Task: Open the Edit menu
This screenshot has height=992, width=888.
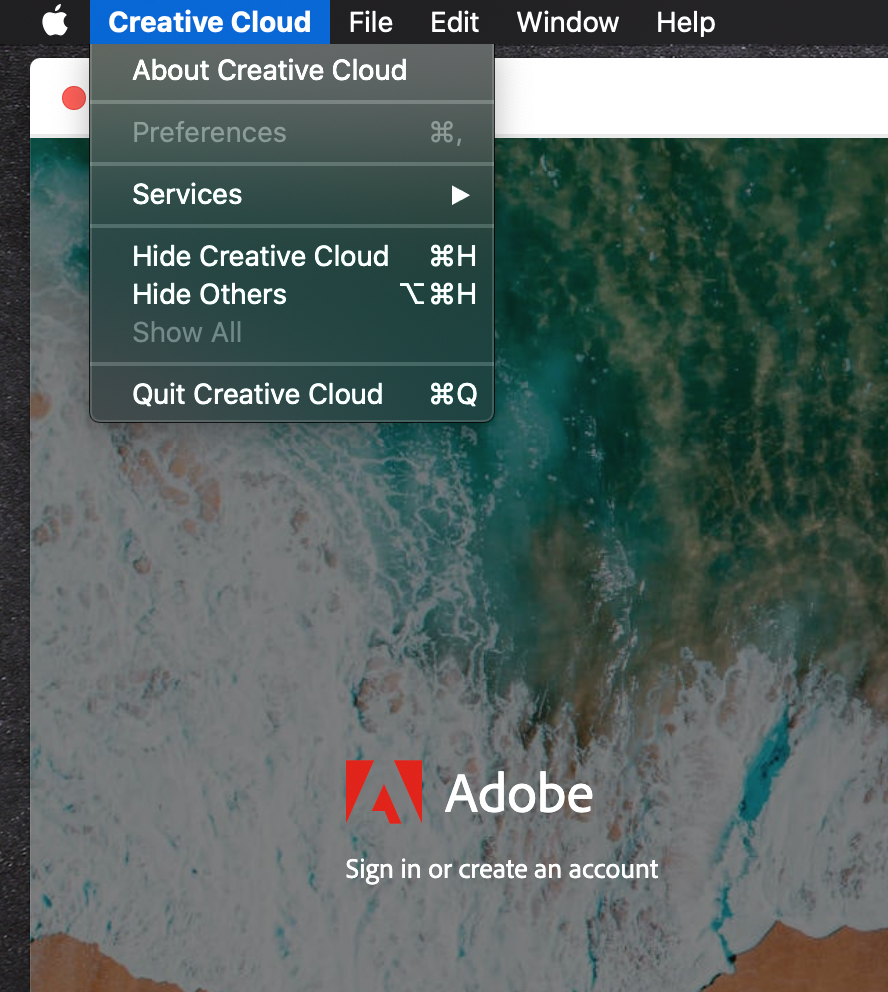Action: 454,22
